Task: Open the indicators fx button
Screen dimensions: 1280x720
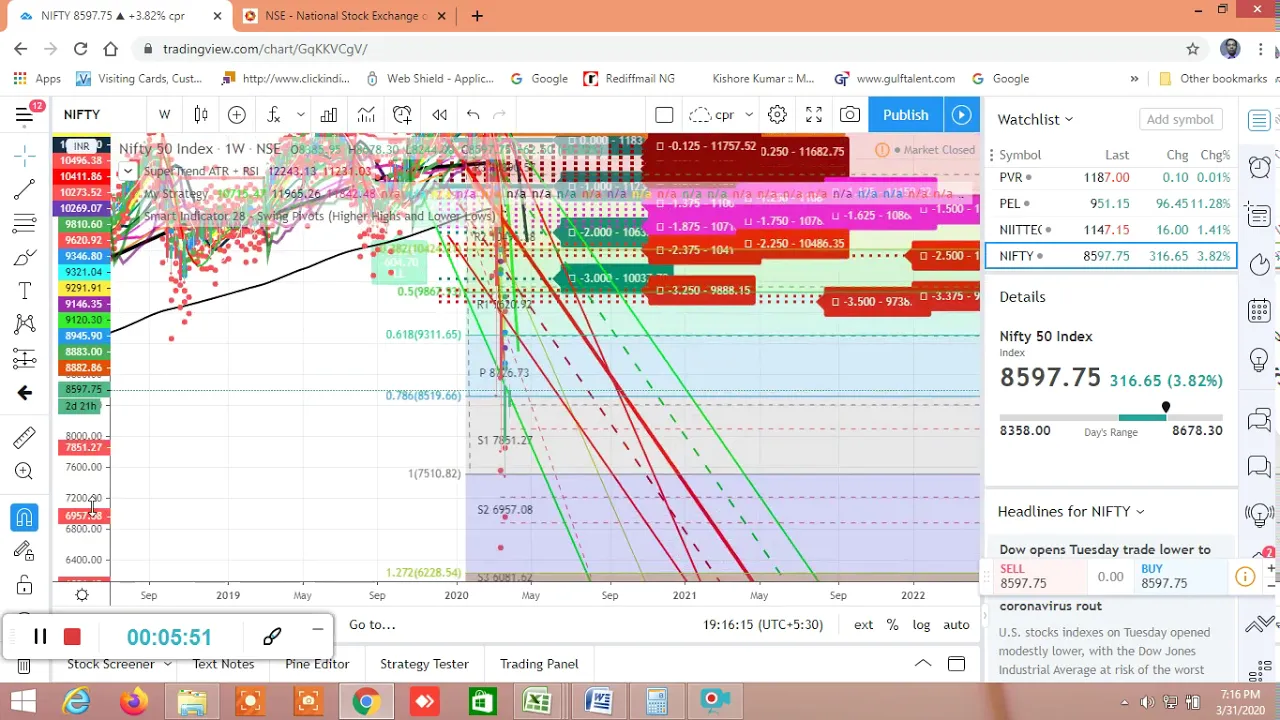Action: 273,115
